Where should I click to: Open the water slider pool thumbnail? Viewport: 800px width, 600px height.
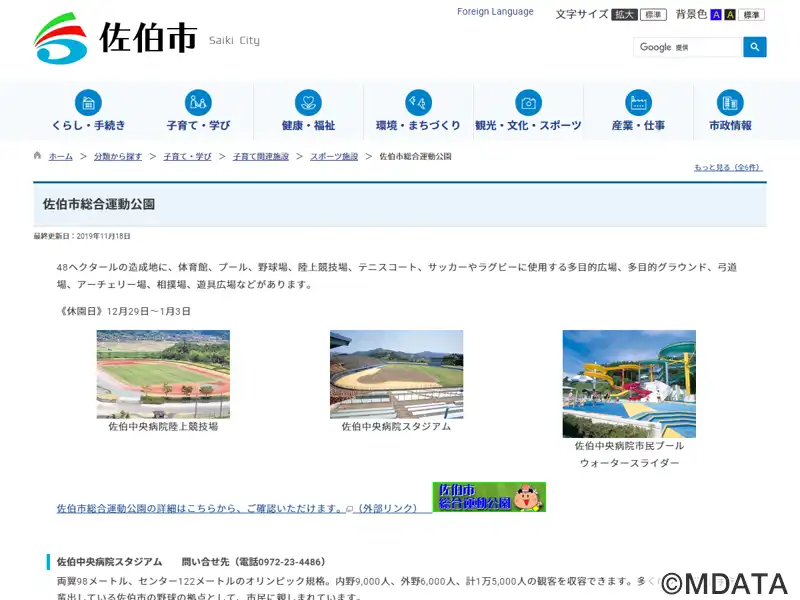point(629,384)
